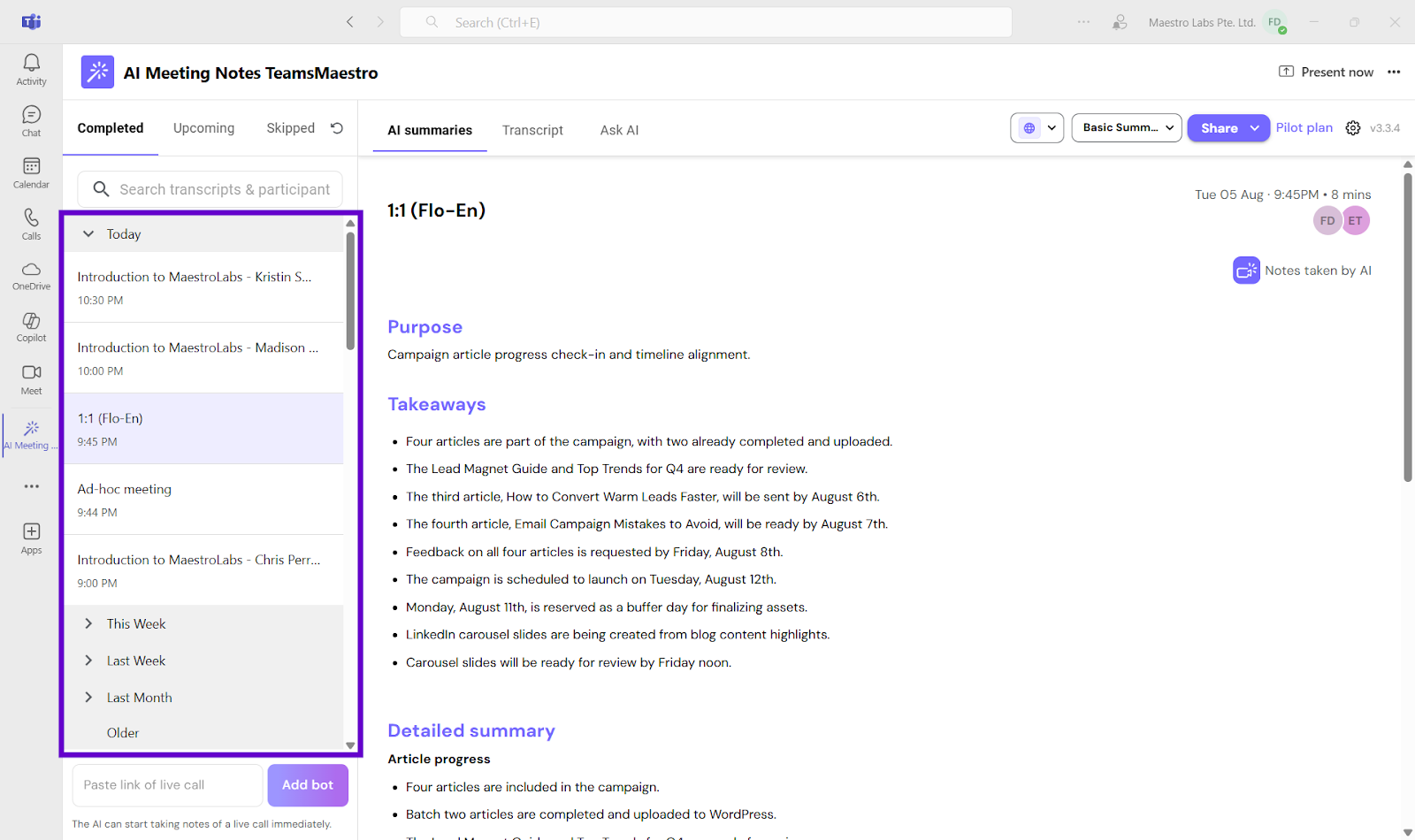Open the Pilot plan link
Viewport: 1415px width, 840px height.
click(x=1304, y=128)
